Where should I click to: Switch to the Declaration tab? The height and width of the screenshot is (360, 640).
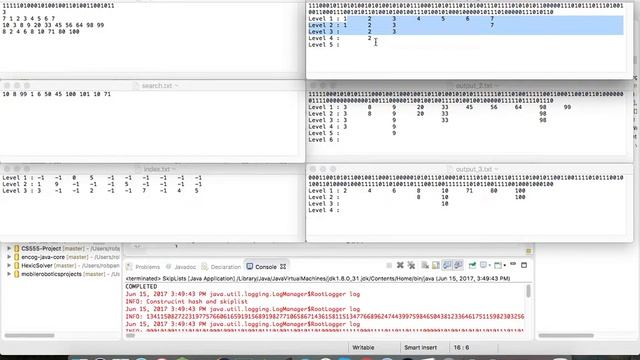pyautogui.click(x=221, y=267)
